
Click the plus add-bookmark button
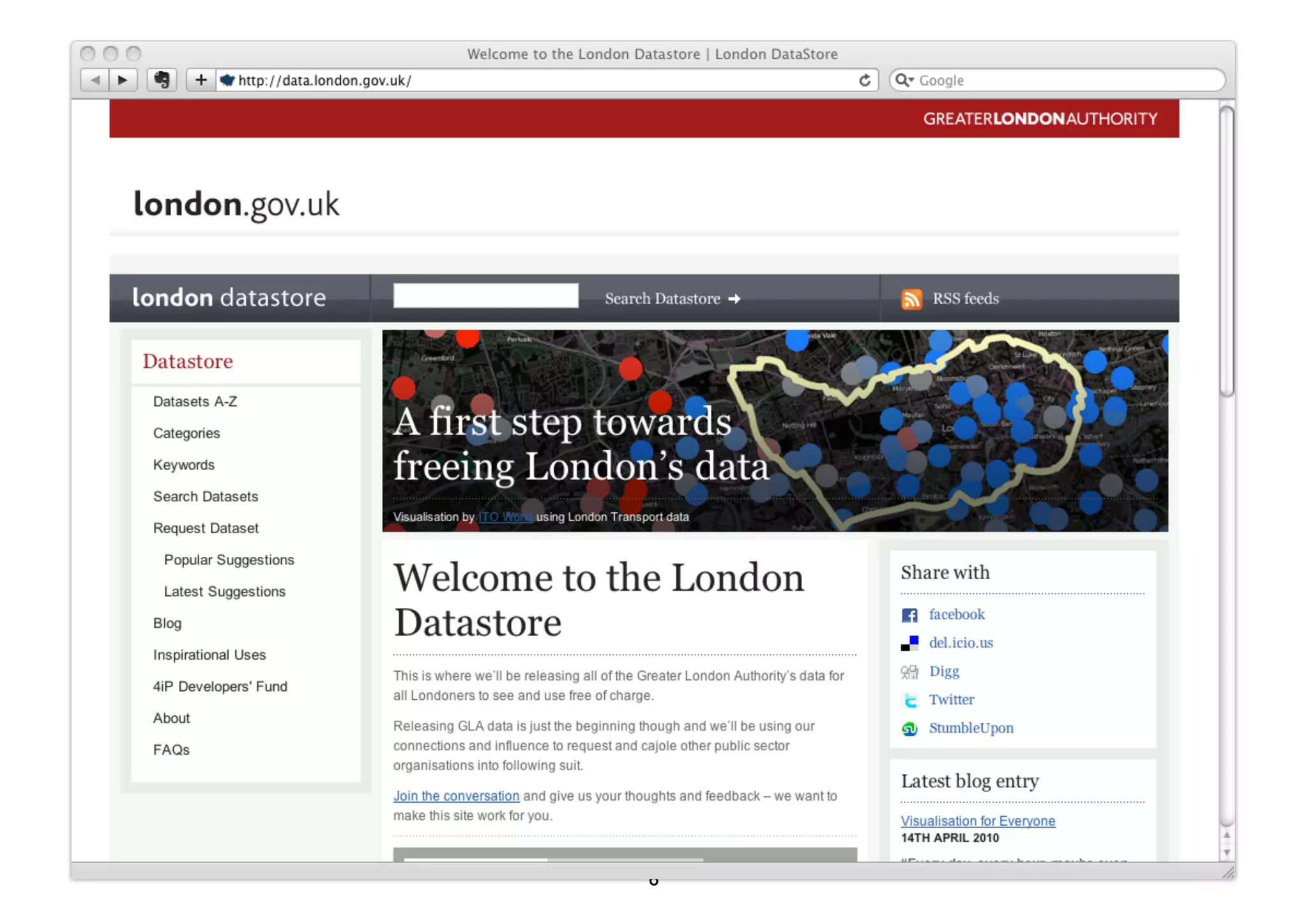(x=201, y=80)
